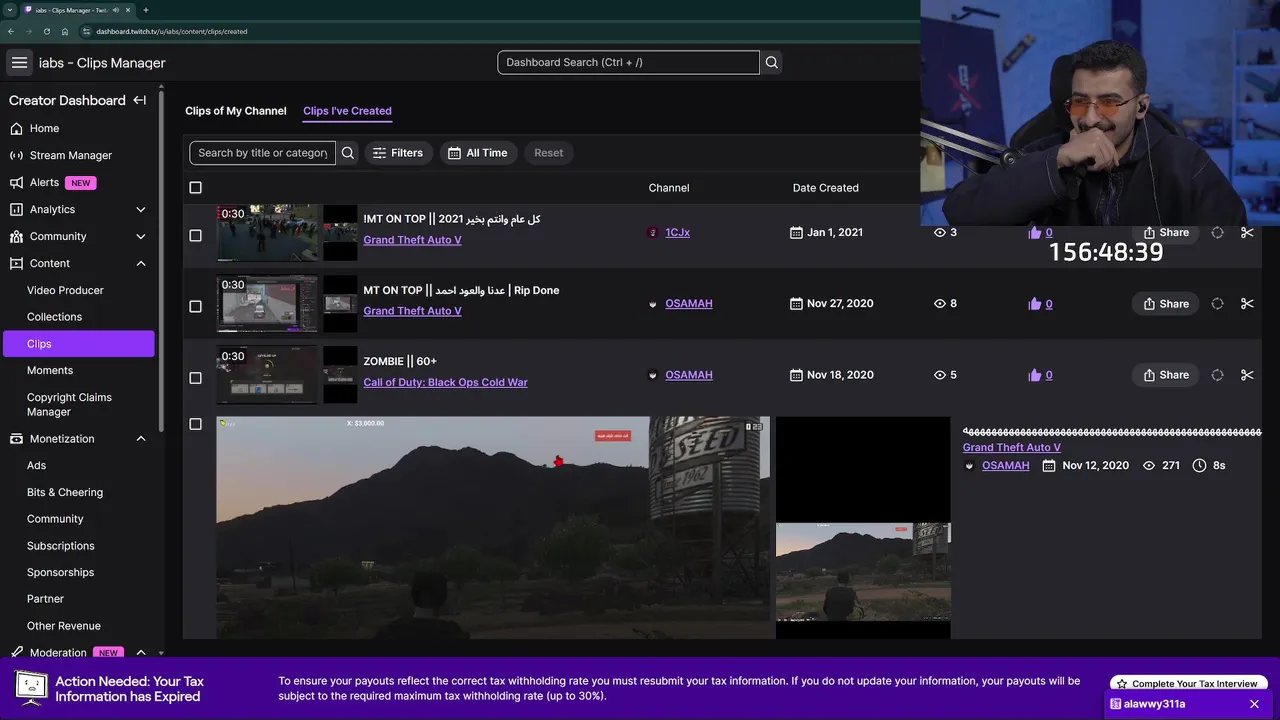Click Share for the Jan 1, 2021 clip

[1166, 232]
